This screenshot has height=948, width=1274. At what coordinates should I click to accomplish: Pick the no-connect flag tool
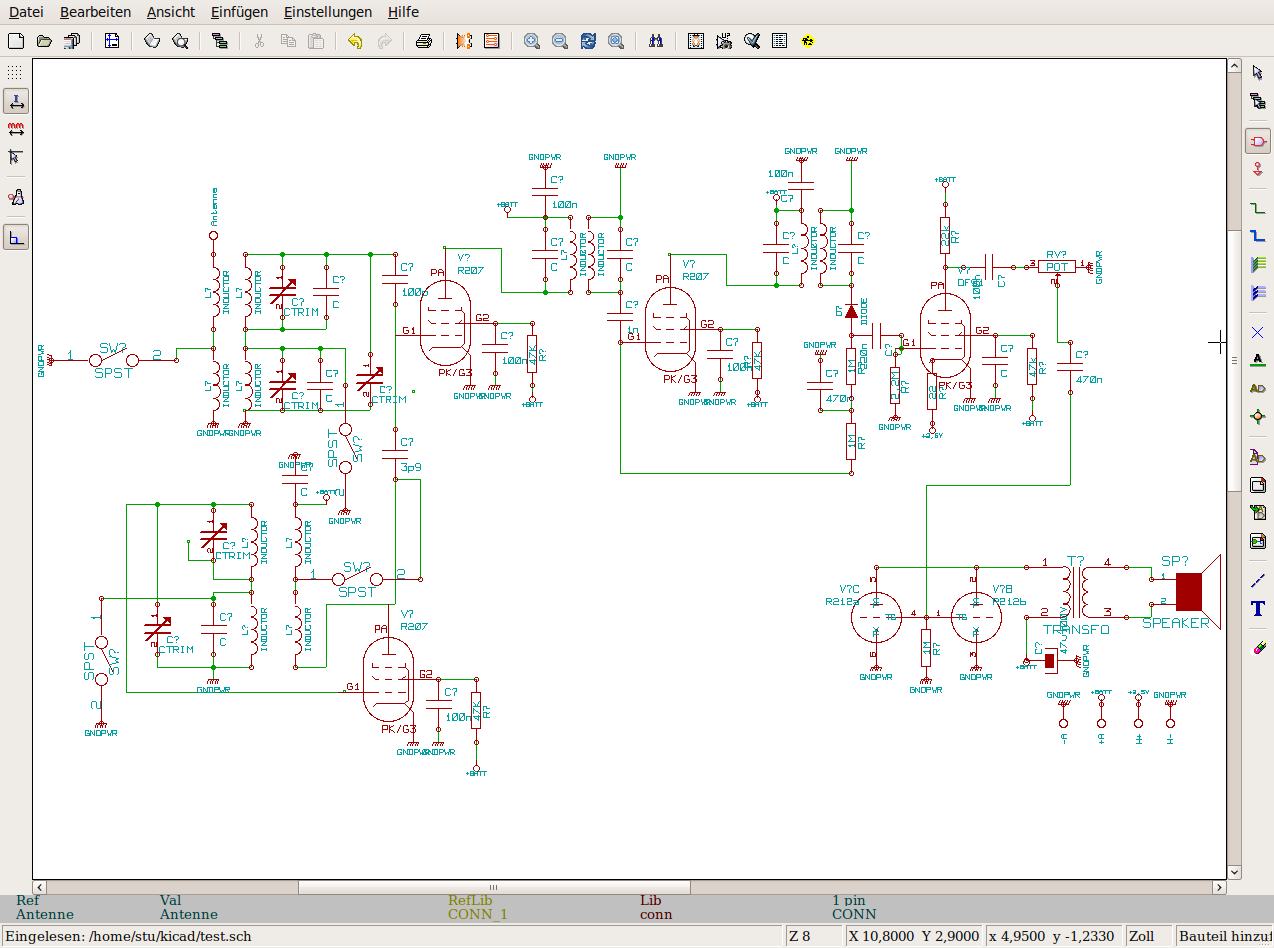click(x=1258, y=332)
